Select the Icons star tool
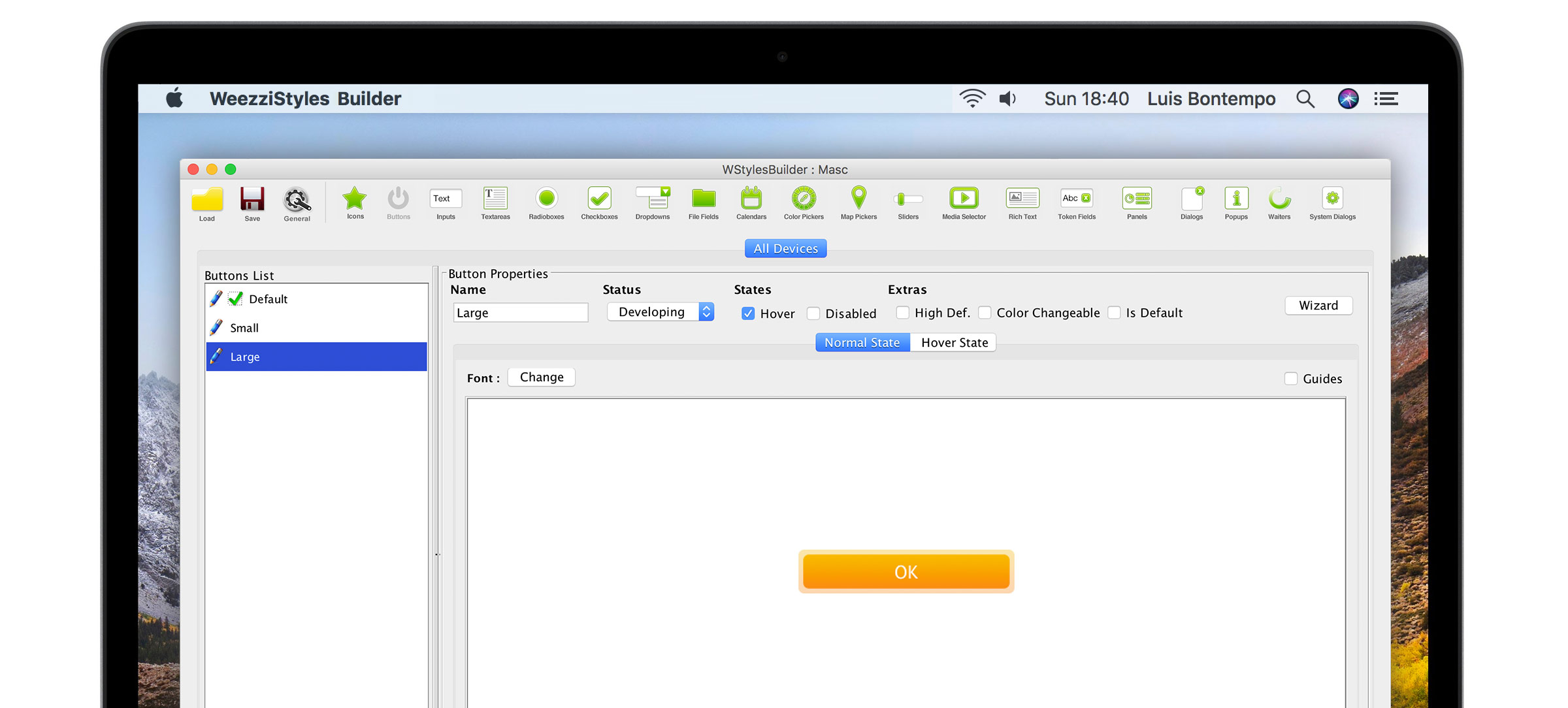 (x=355, y=202)
